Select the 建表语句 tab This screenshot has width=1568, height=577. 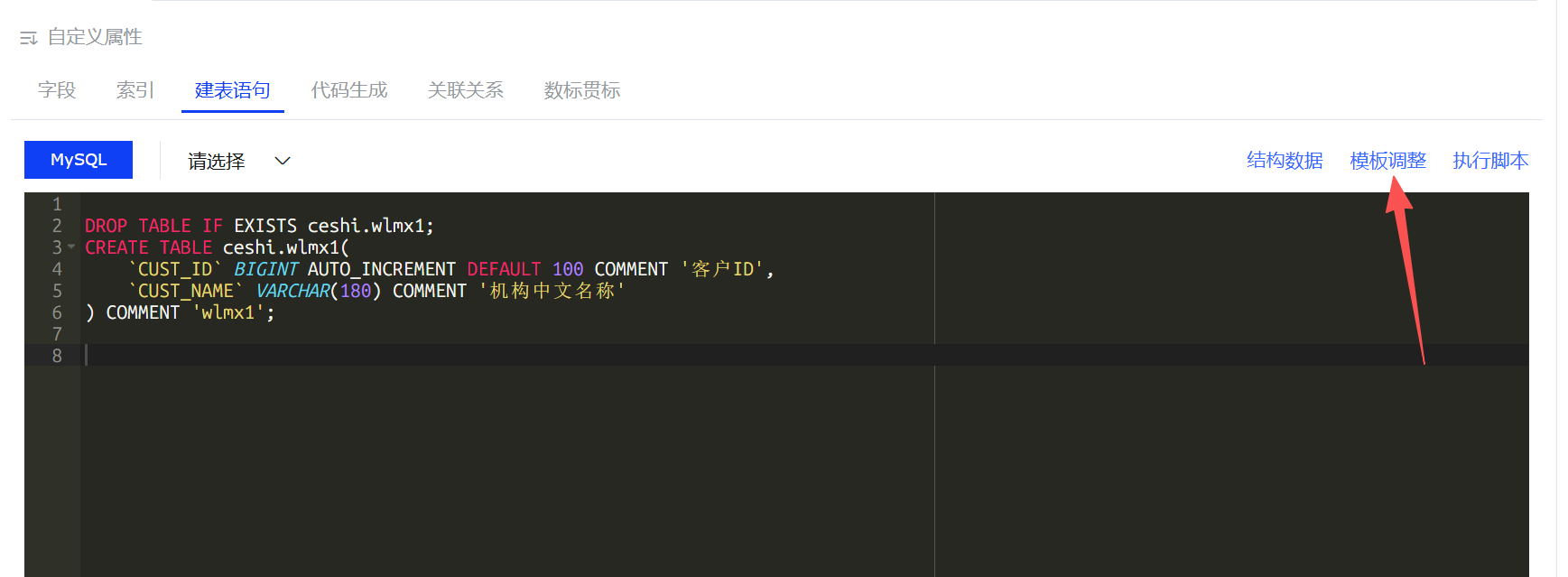233,90
